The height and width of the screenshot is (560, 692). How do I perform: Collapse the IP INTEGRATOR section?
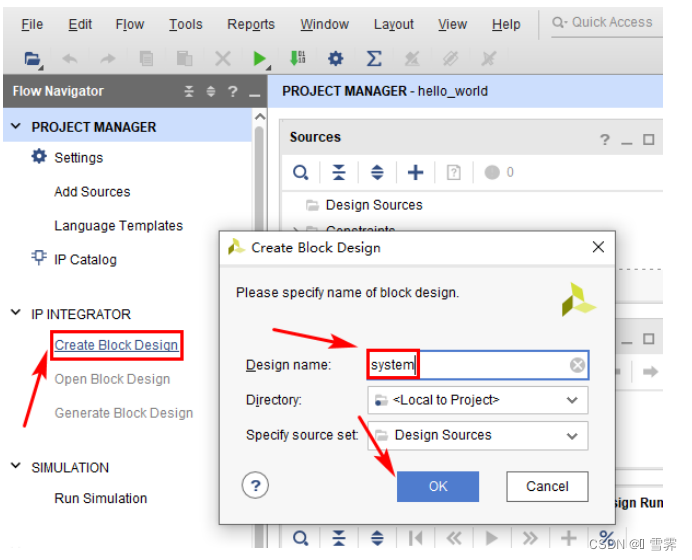(x=16, y=313)
